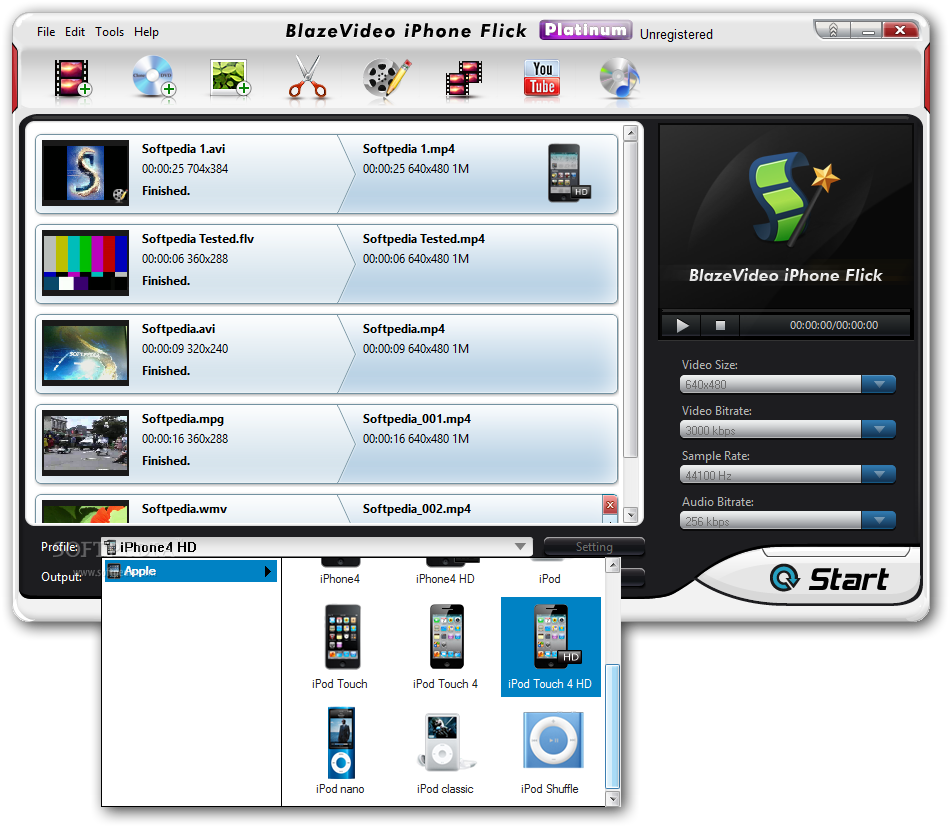
Task: Select the iPod Touch 4 profile icon
Action: (x=447, y=637)
